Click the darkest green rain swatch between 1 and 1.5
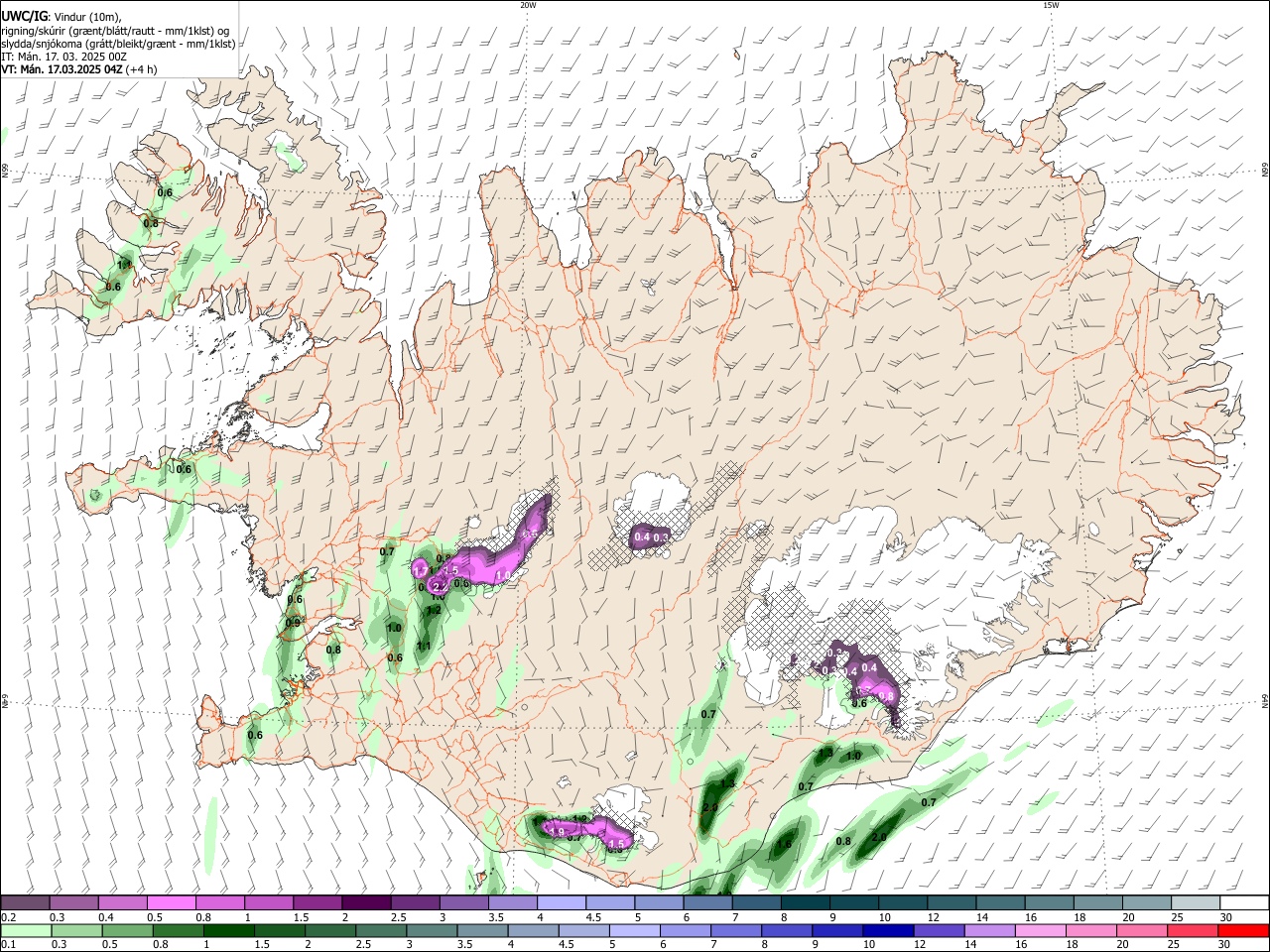Screen dimensions: 1270x952 click(x=229, y=930)
